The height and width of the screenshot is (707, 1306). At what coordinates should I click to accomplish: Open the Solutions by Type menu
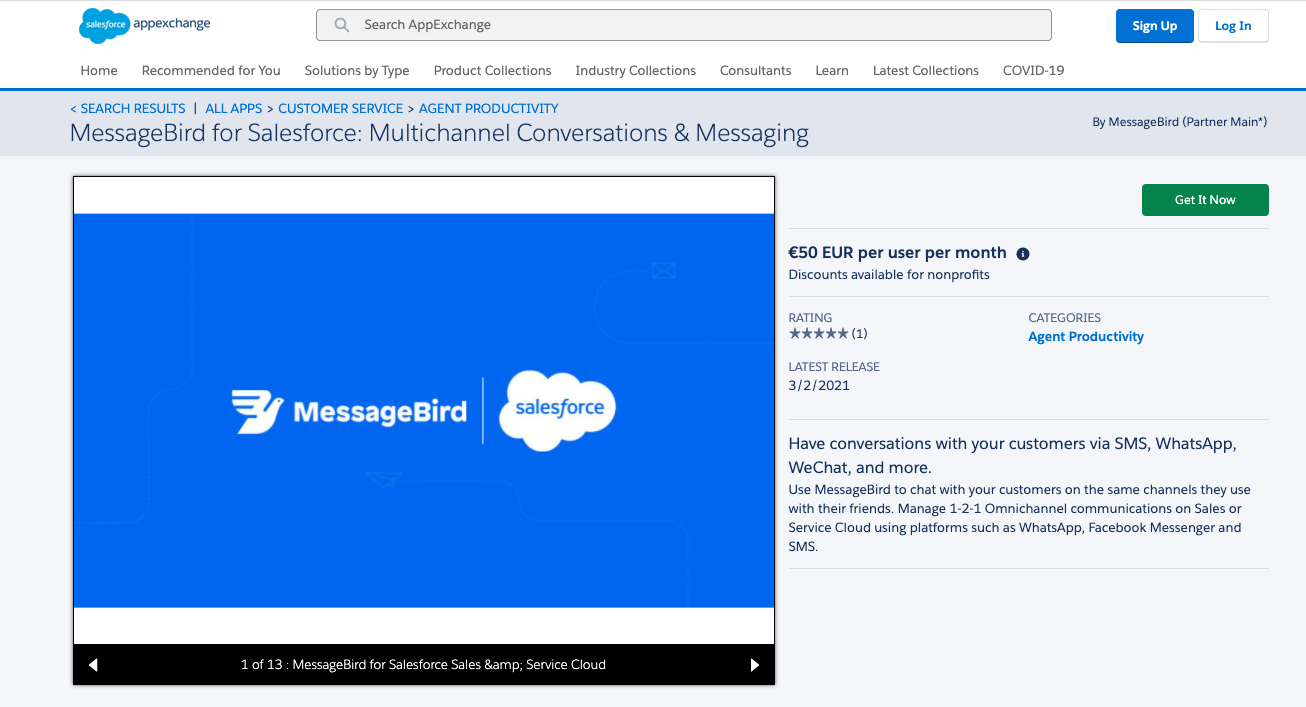[x=357, y=71]
